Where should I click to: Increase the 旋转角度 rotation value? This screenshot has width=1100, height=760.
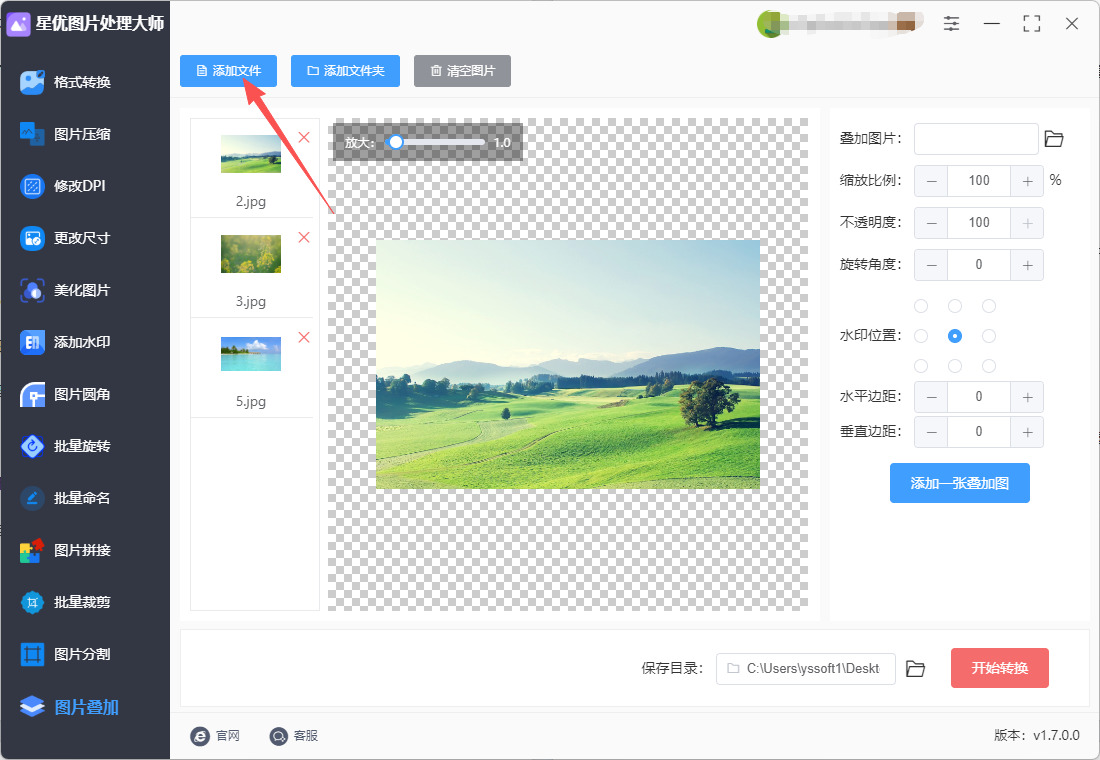pos(1027,265)
